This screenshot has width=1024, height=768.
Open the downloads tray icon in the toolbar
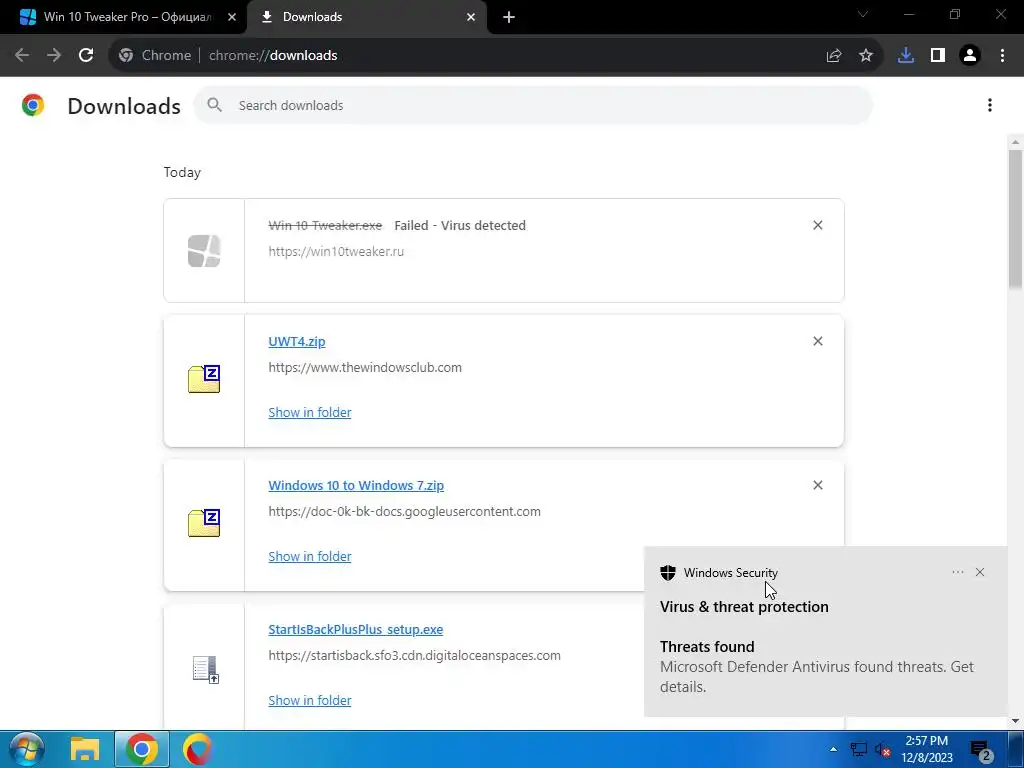click(905, 55)
